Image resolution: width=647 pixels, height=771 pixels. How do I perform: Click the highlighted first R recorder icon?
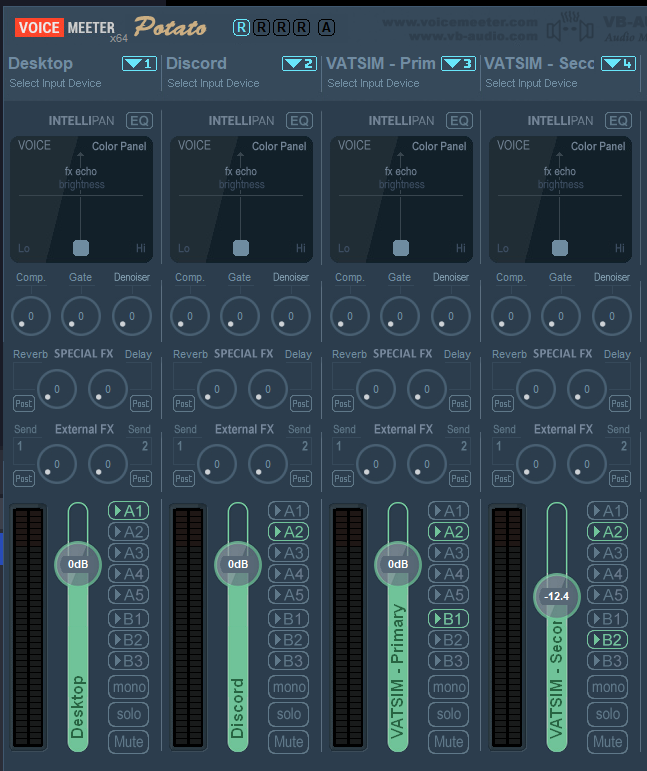click(241, 27)
